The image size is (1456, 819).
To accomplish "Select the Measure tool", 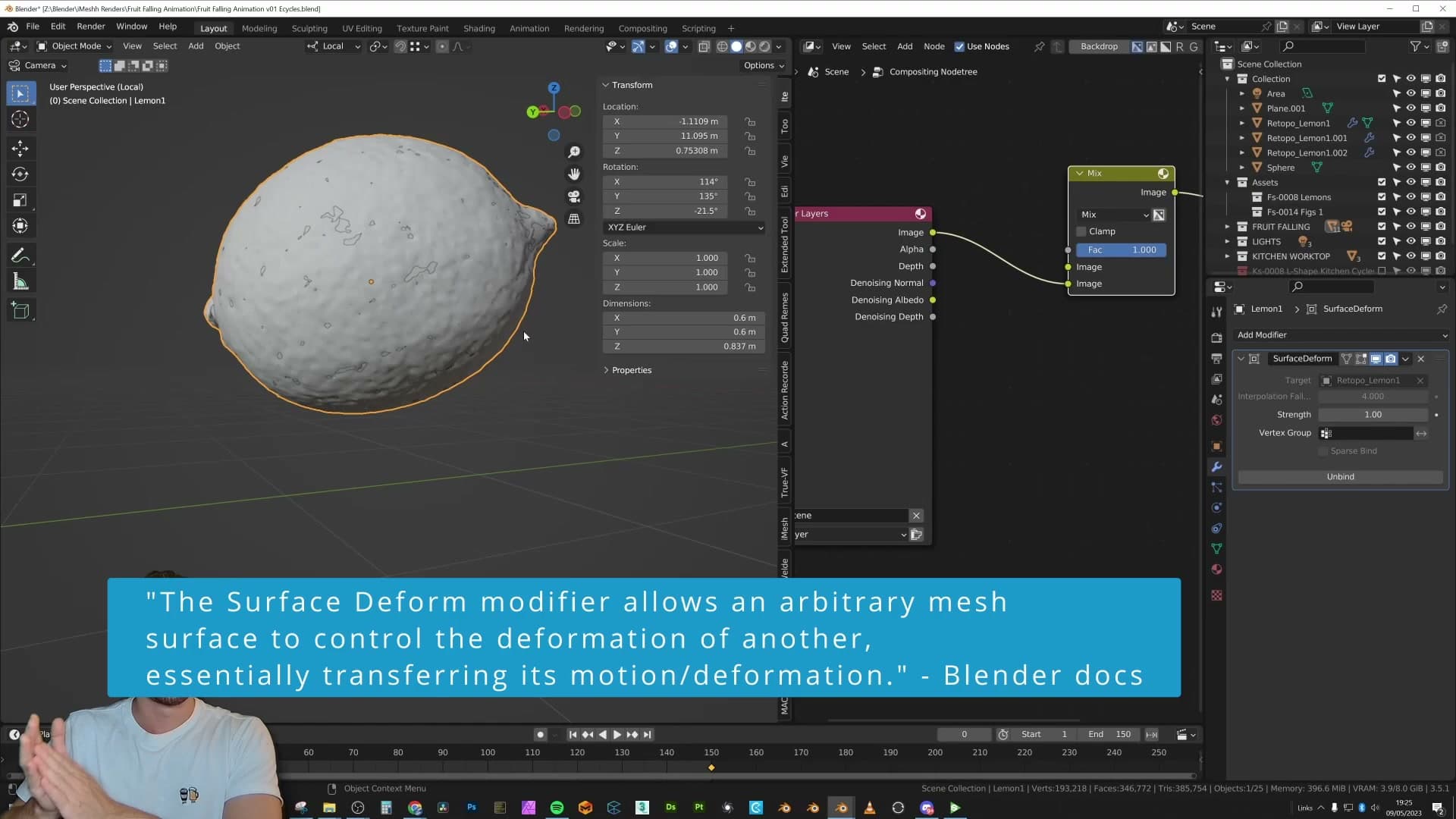I will [20, 282].
